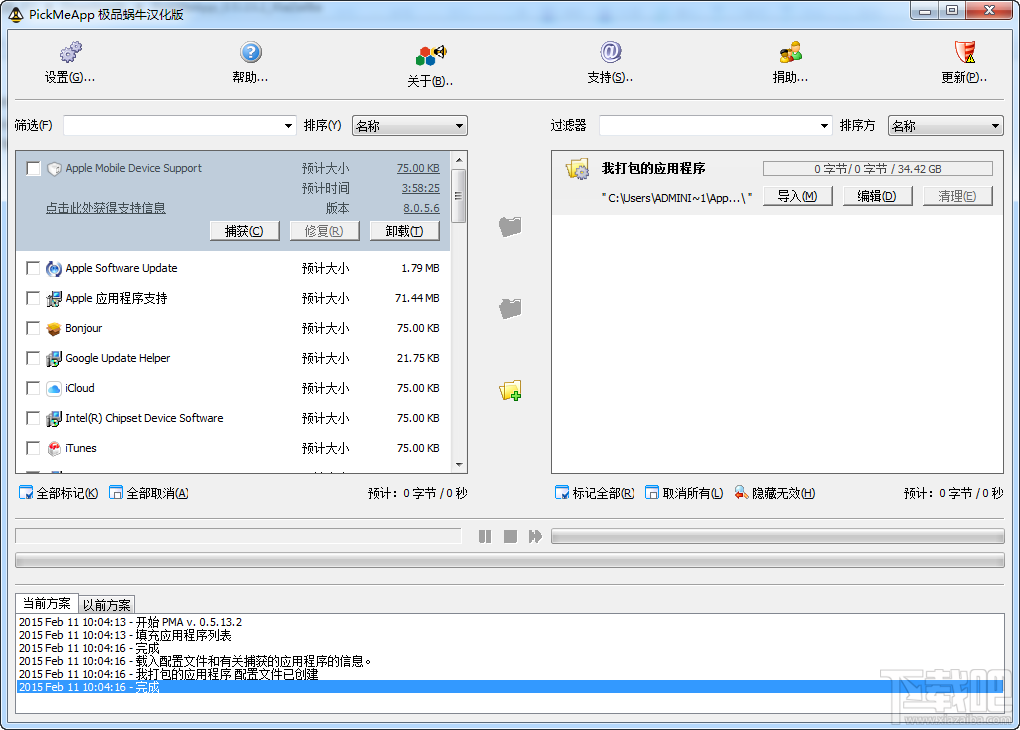The height and width of the screenshot is (730, 1020).
Task: Click the skip forward playback control
Action: tap(535, 536)
